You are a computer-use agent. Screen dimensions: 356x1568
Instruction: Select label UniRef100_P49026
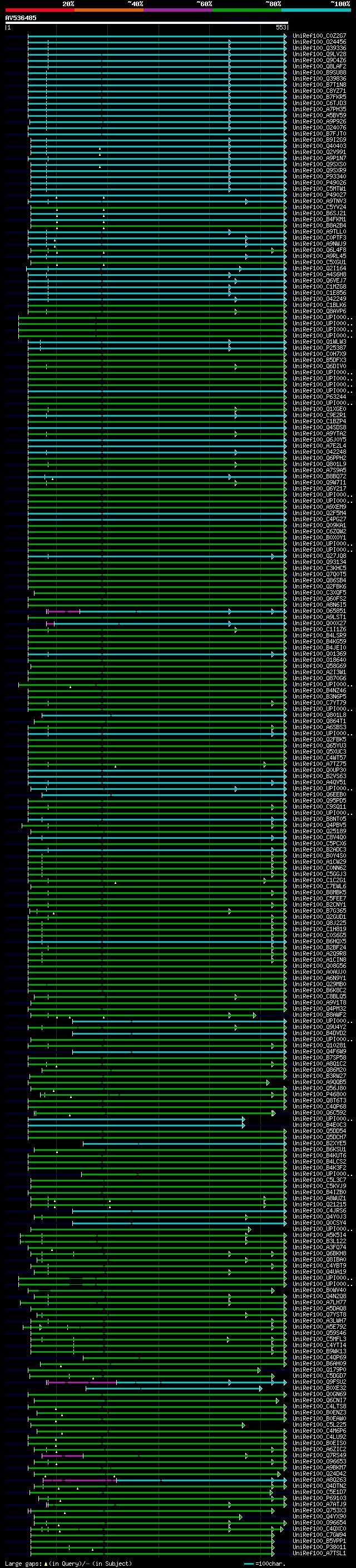[319, 182]
